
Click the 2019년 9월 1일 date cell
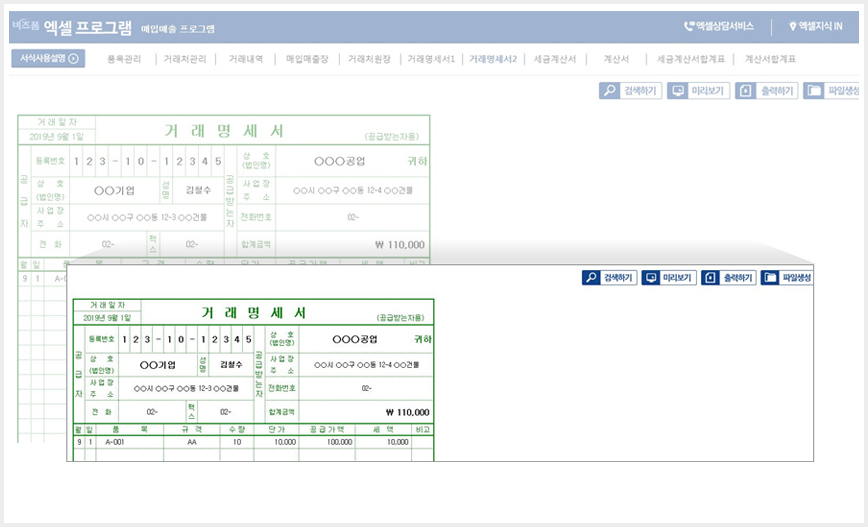tap(107, 318)
